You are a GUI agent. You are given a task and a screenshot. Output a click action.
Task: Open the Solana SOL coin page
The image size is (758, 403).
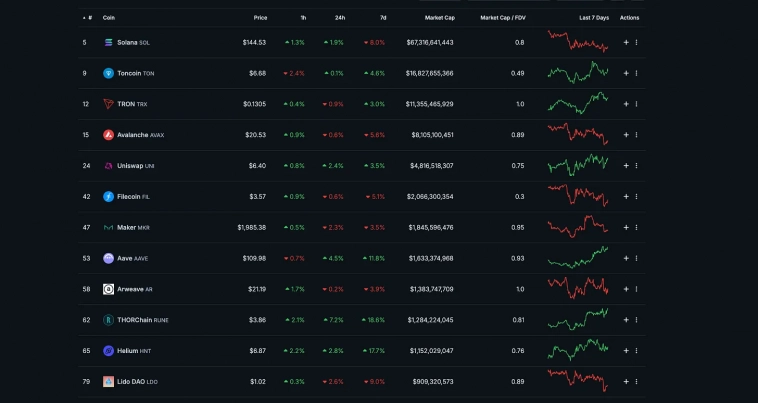[x=133, y=43]
